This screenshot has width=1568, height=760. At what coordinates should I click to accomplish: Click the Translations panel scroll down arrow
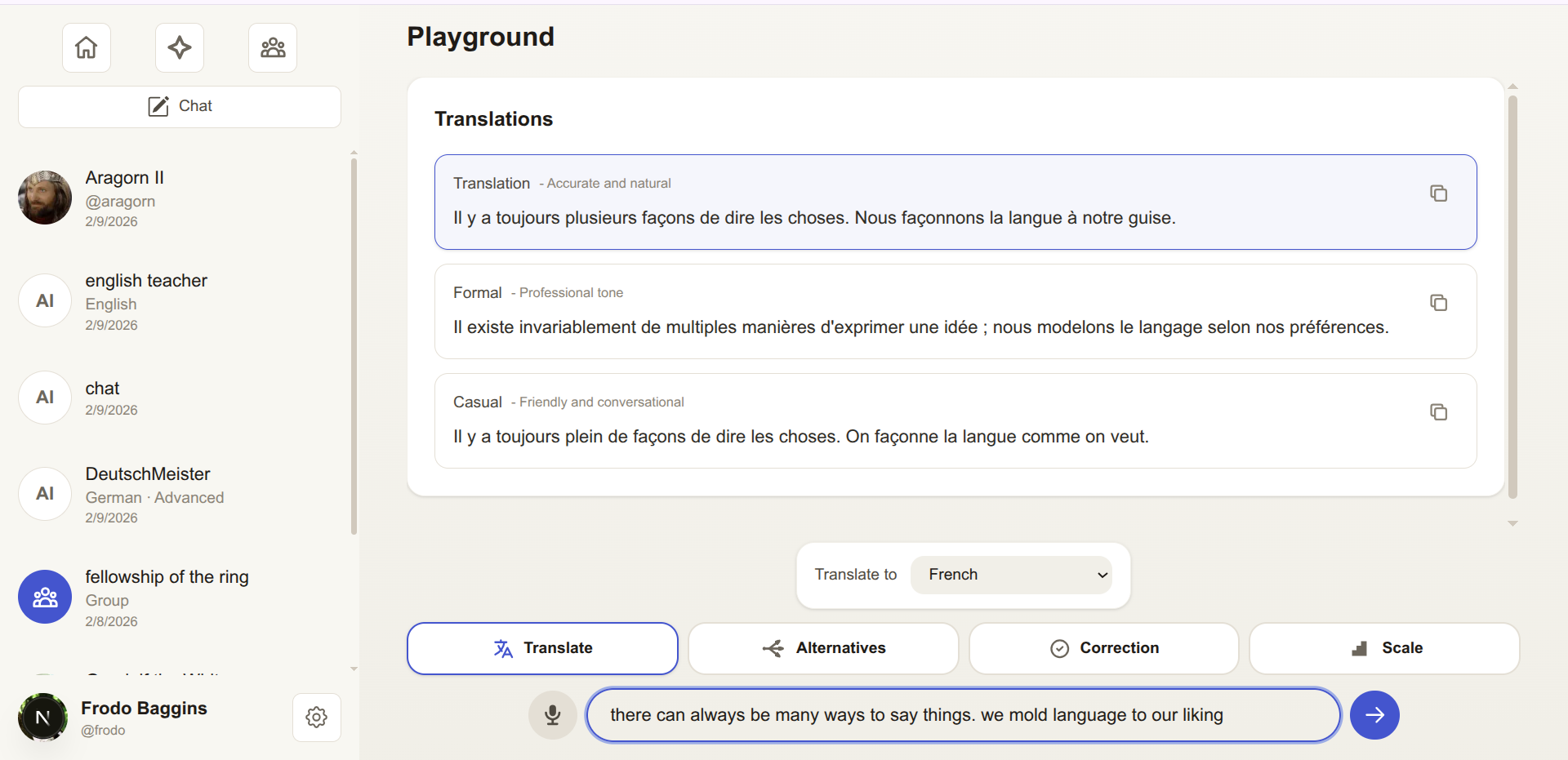[1512, 524]
